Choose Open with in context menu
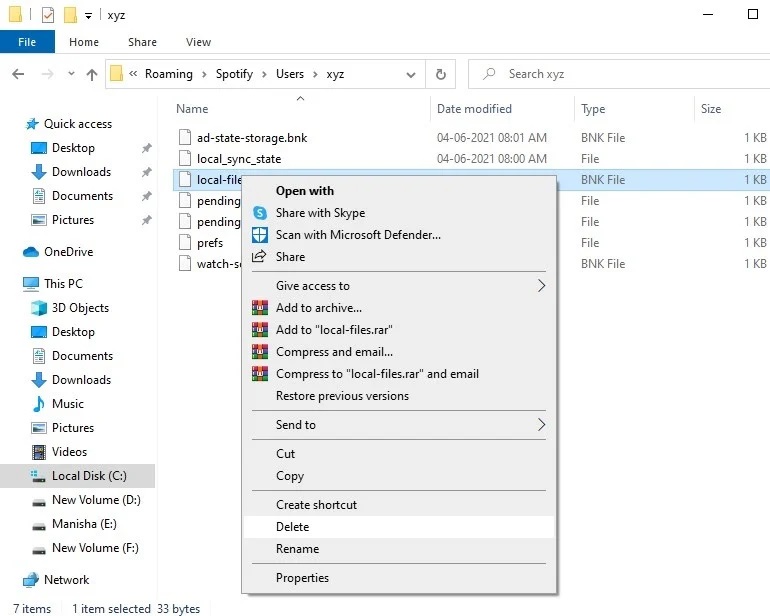This screenshot has height=616, width=770. pyautogui.click(x=304, y=191)
